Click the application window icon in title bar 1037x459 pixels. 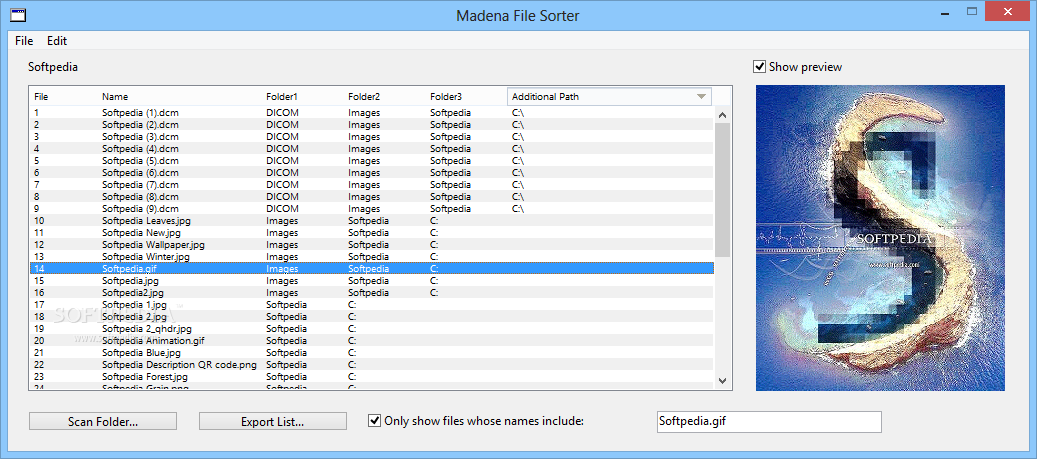19,13
